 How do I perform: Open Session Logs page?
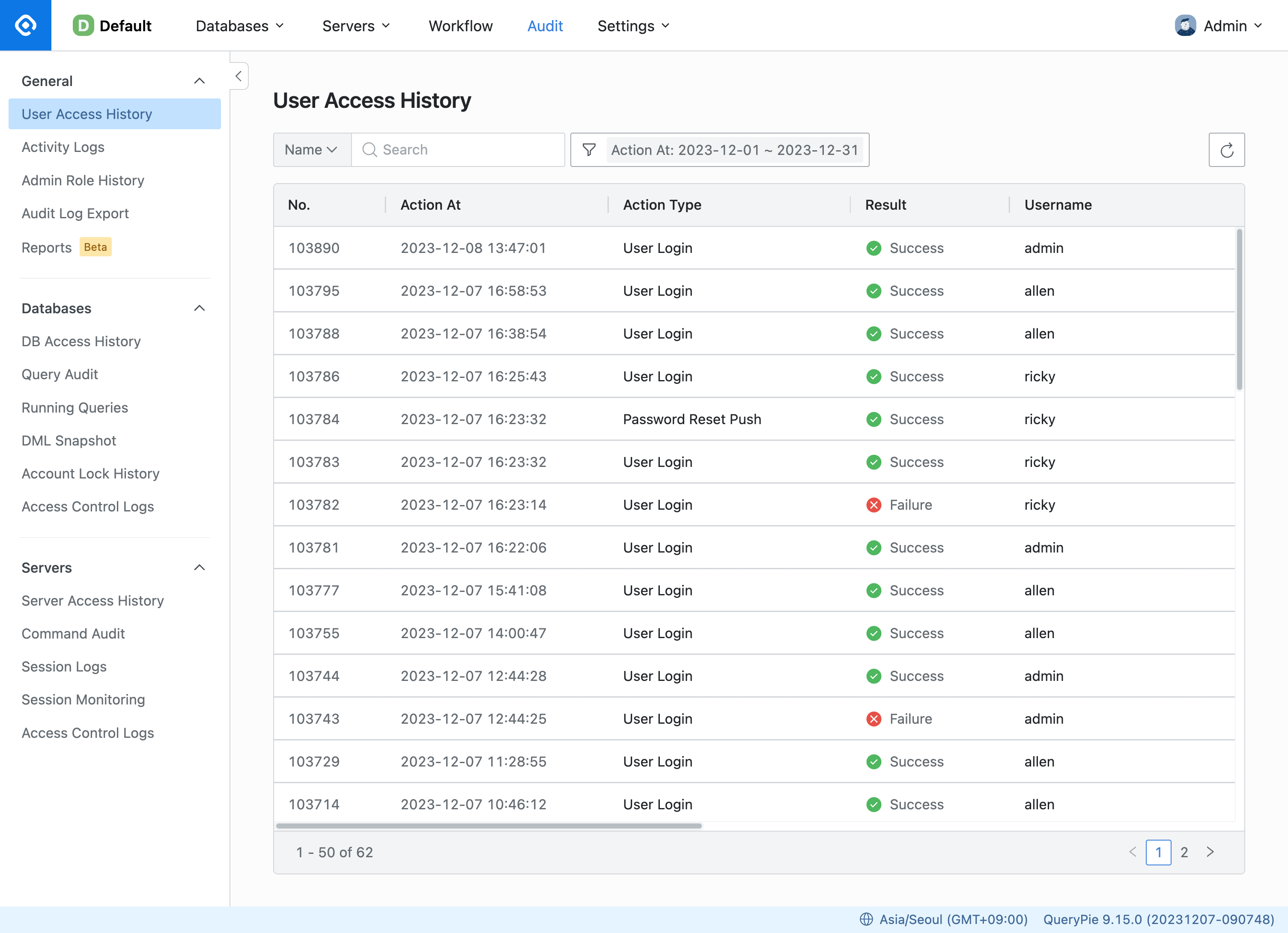tap(64, 667)
